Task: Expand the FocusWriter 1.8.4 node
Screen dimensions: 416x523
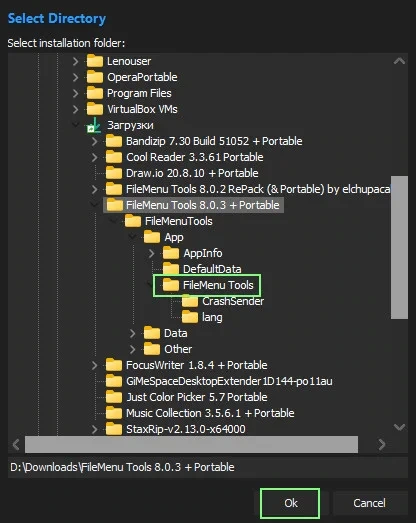Action: click(x=95, y=366)
